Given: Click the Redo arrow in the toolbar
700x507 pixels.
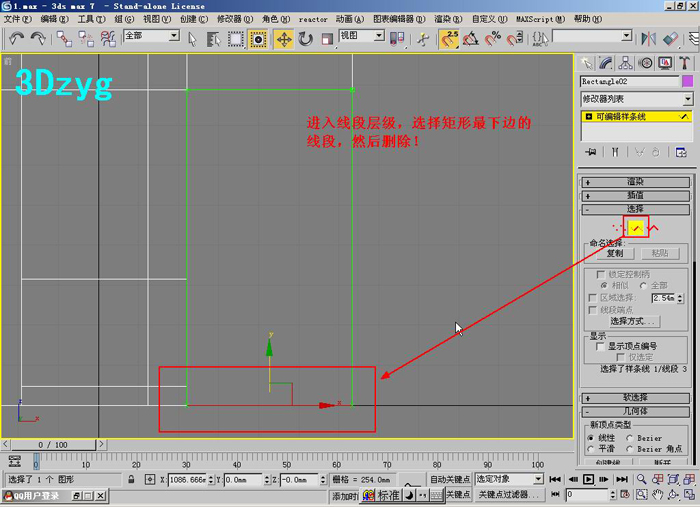Looking at the screenshot, I should pos(38,39).
